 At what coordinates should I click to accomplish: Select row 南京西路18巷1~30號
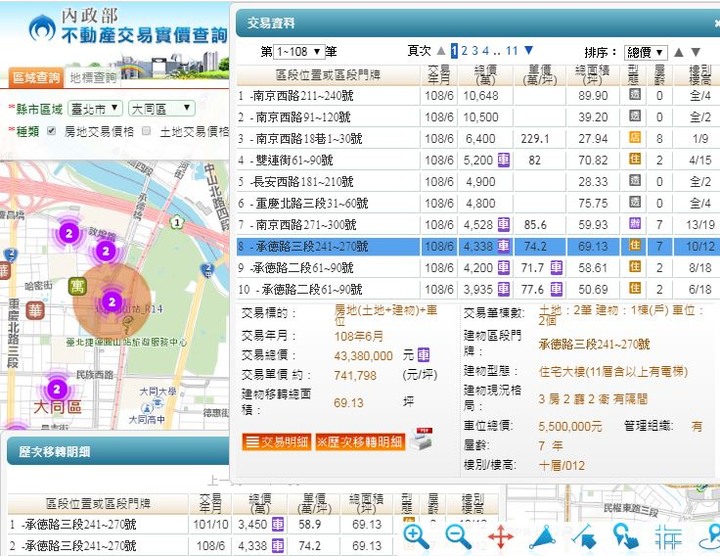(x=477, y=139)
